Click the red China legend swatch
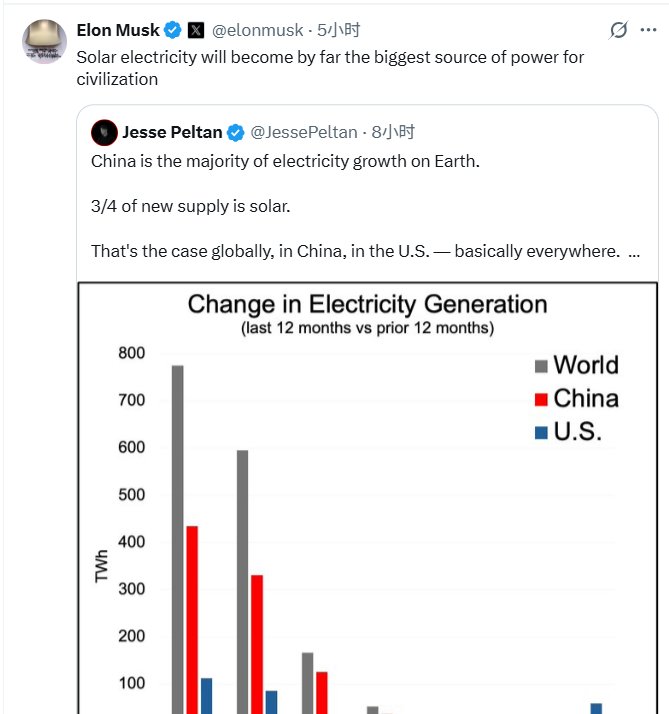 (x=541, y=399)
